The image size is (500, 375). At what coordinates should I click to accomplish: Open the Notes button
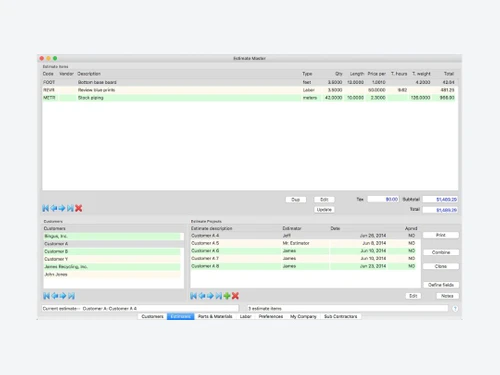(447, 296)
